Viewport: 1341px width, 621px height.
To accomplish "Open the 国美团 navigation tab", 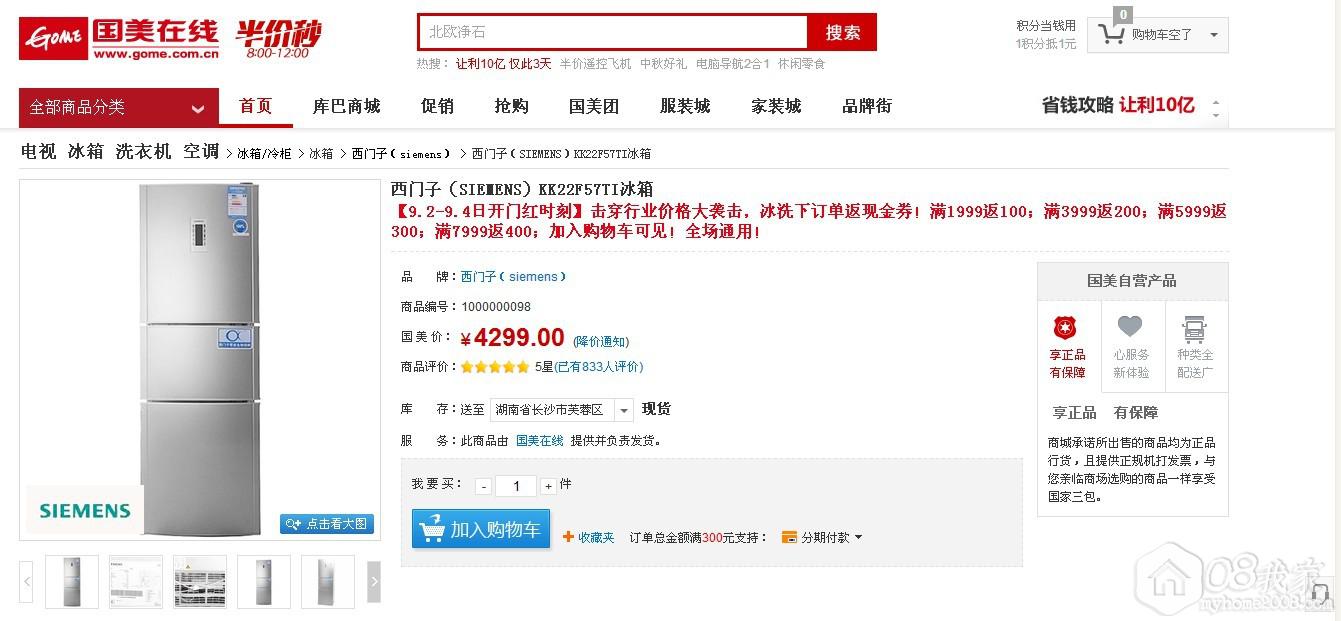I will 594,106.
